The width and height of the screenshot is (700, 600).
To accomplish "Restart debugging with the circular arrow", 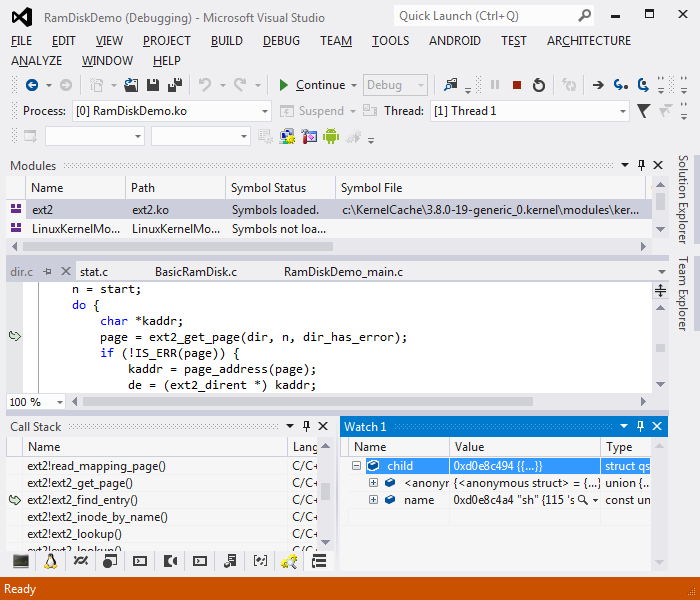I will coord(539,85).
